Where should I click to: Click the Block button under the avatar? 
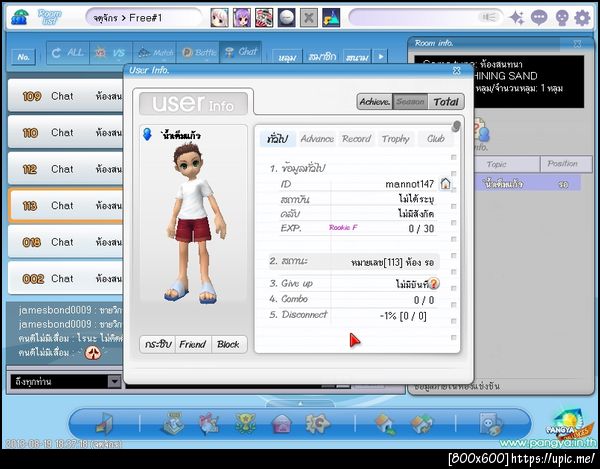tap(228, 344)
